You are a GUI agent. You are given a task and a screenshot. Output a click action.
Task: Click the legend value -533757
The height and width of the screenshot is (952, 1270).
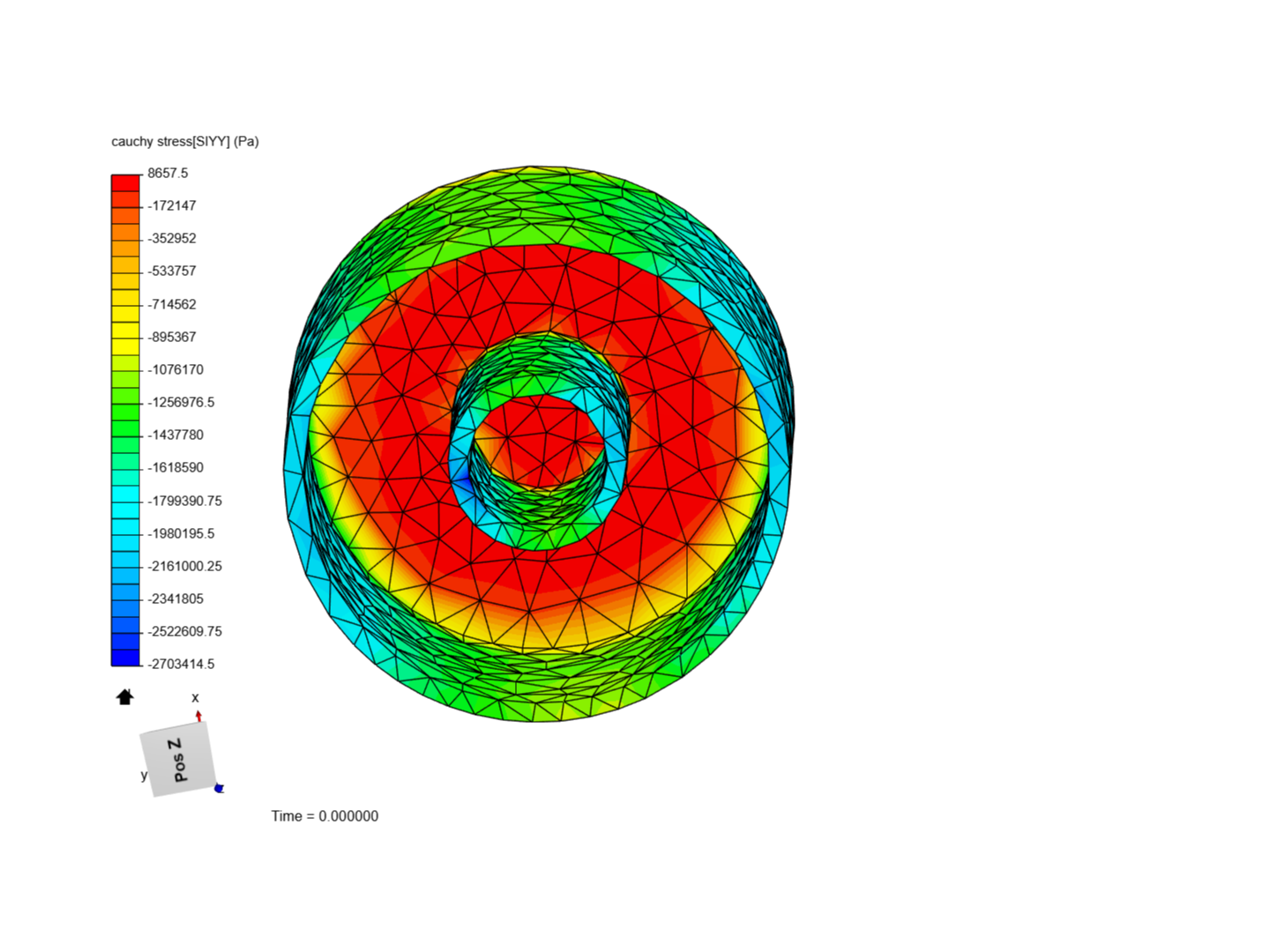point(172,271)
